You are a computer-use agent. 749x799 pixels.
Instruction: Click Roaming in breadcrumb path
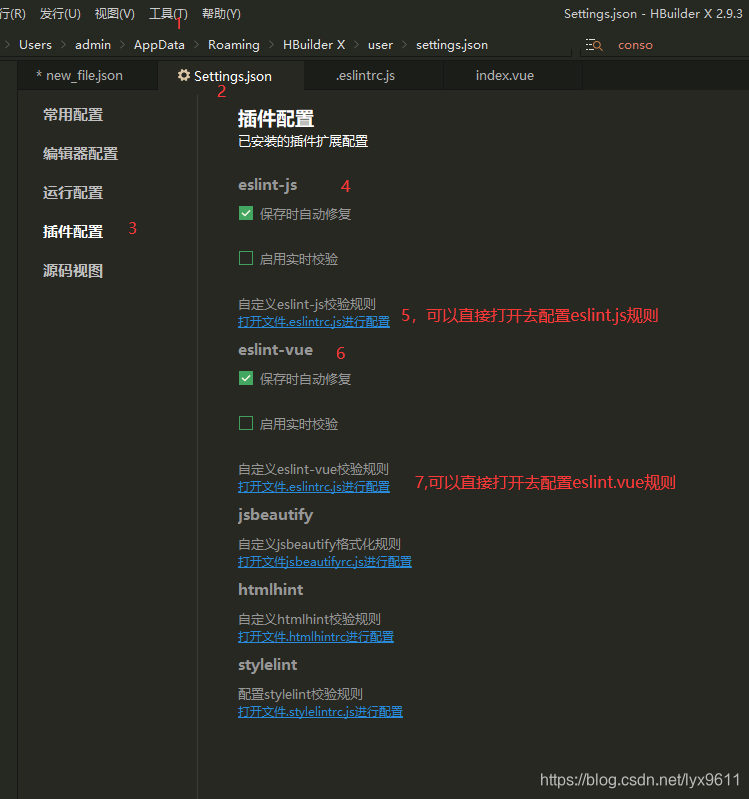[233, 45]
